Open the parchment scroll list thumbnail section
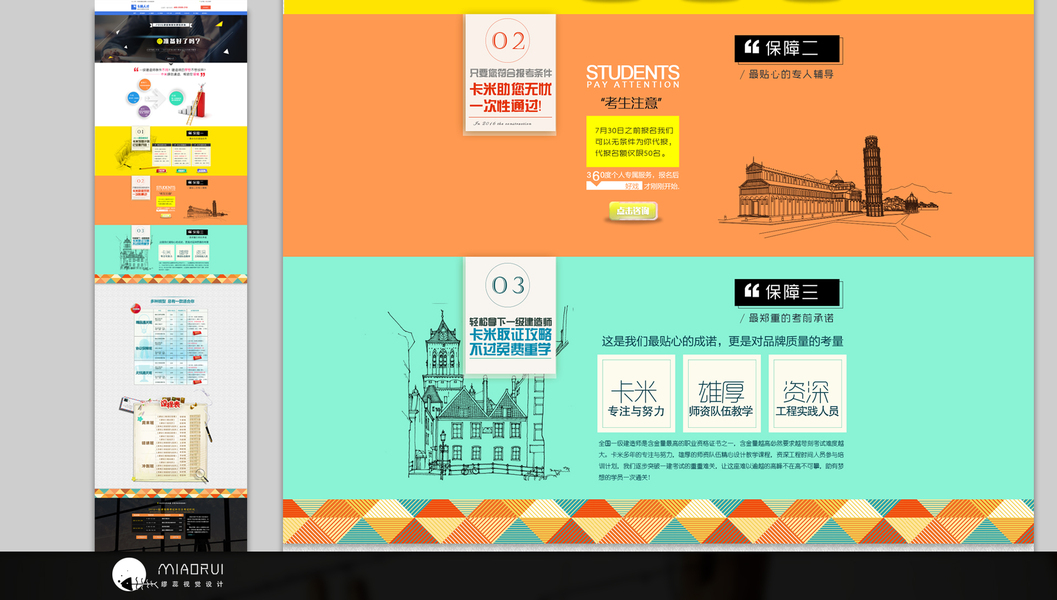 pos(171,442)
